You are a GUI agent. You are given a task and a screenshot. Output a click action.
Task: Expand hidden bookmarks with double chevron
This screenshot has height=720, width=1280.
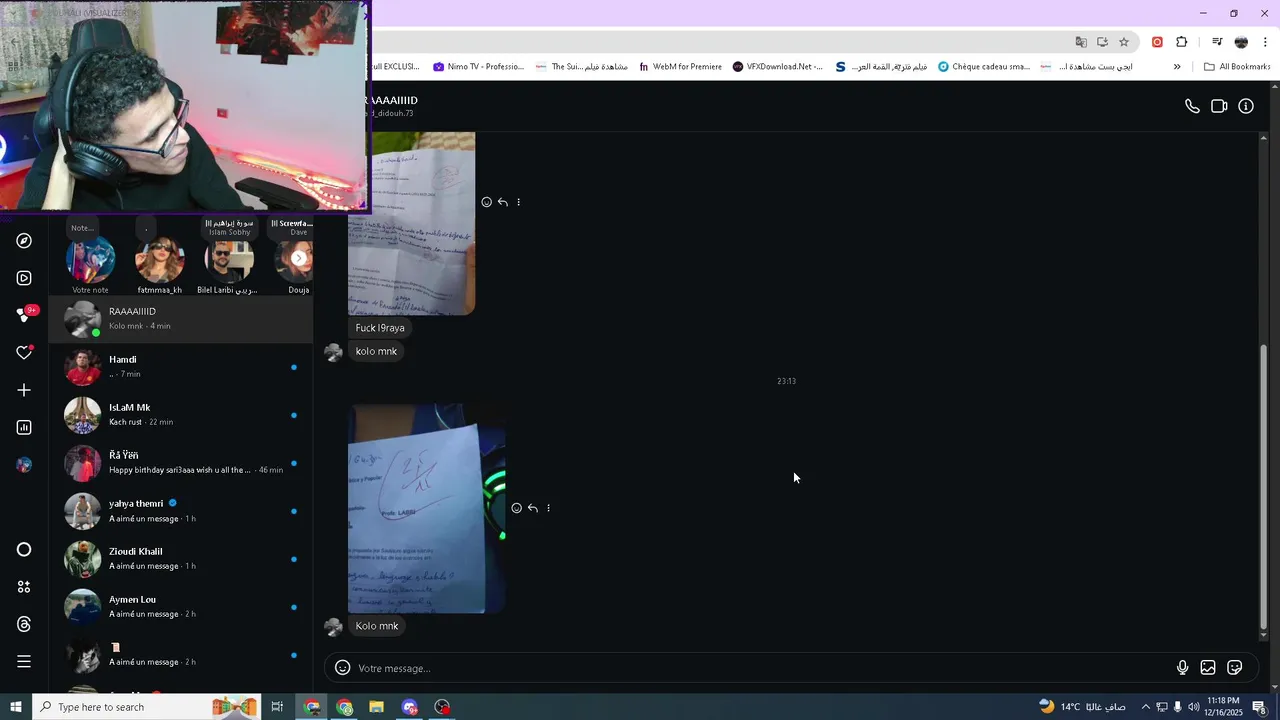1177,67
